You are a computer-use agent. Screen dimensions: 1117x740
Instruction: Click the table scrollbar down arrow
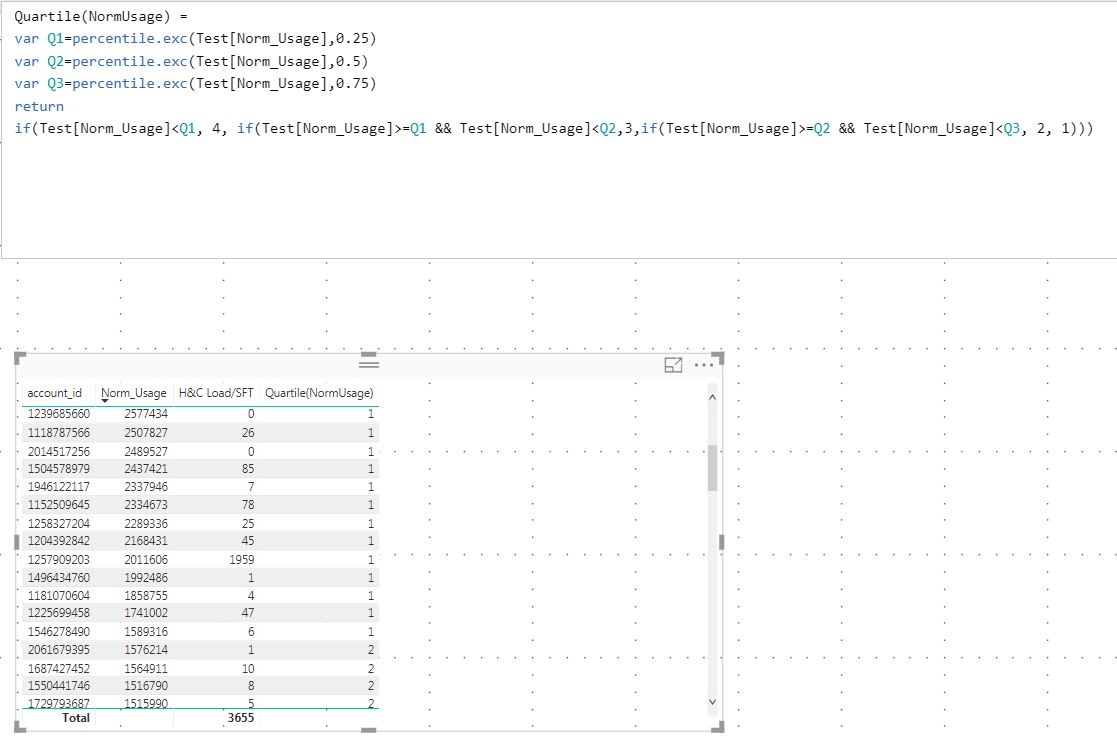[x=712, y=702]
